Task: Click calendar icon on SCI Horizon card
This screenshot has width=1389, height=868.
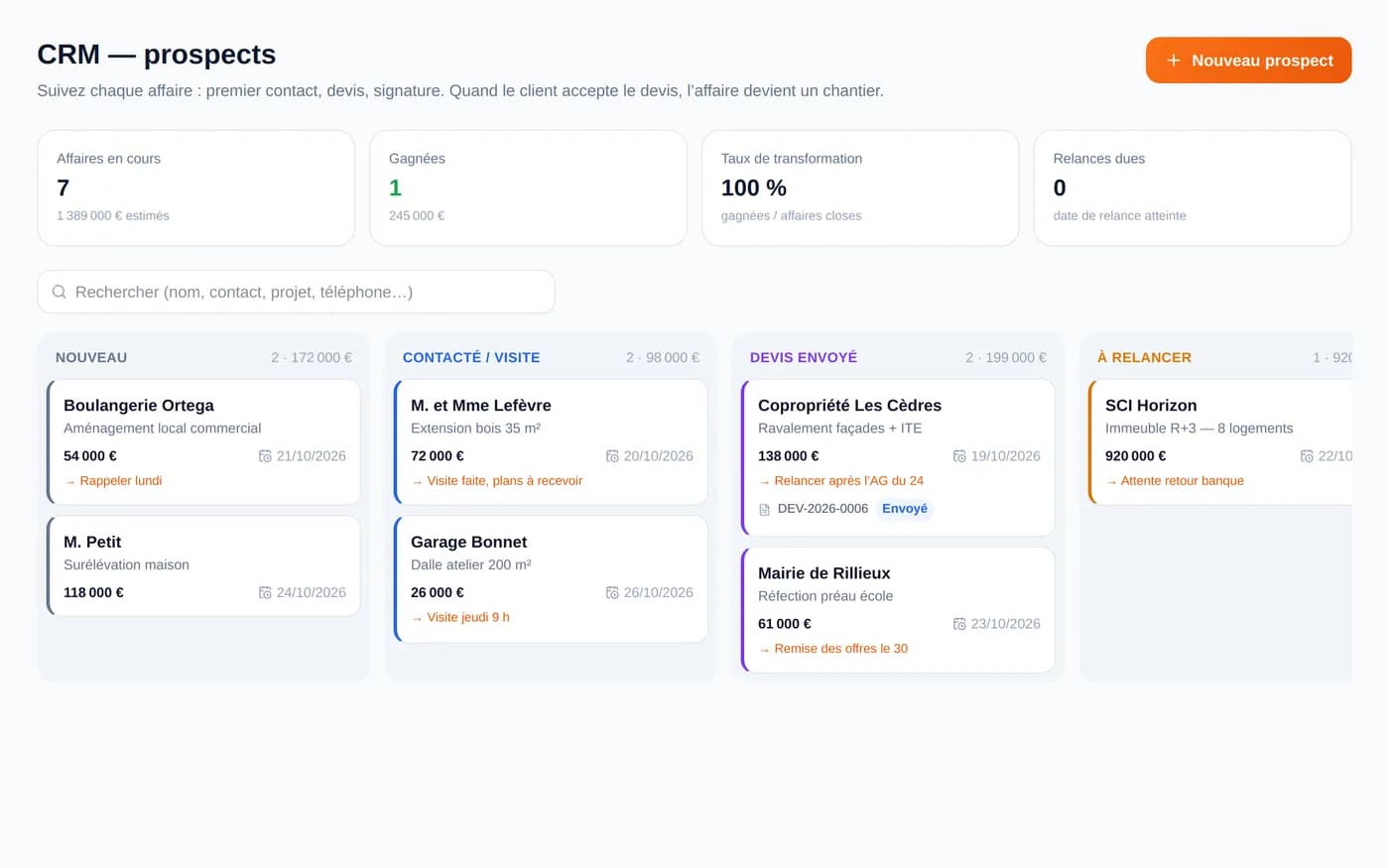Action: [x=1307, y=456]
